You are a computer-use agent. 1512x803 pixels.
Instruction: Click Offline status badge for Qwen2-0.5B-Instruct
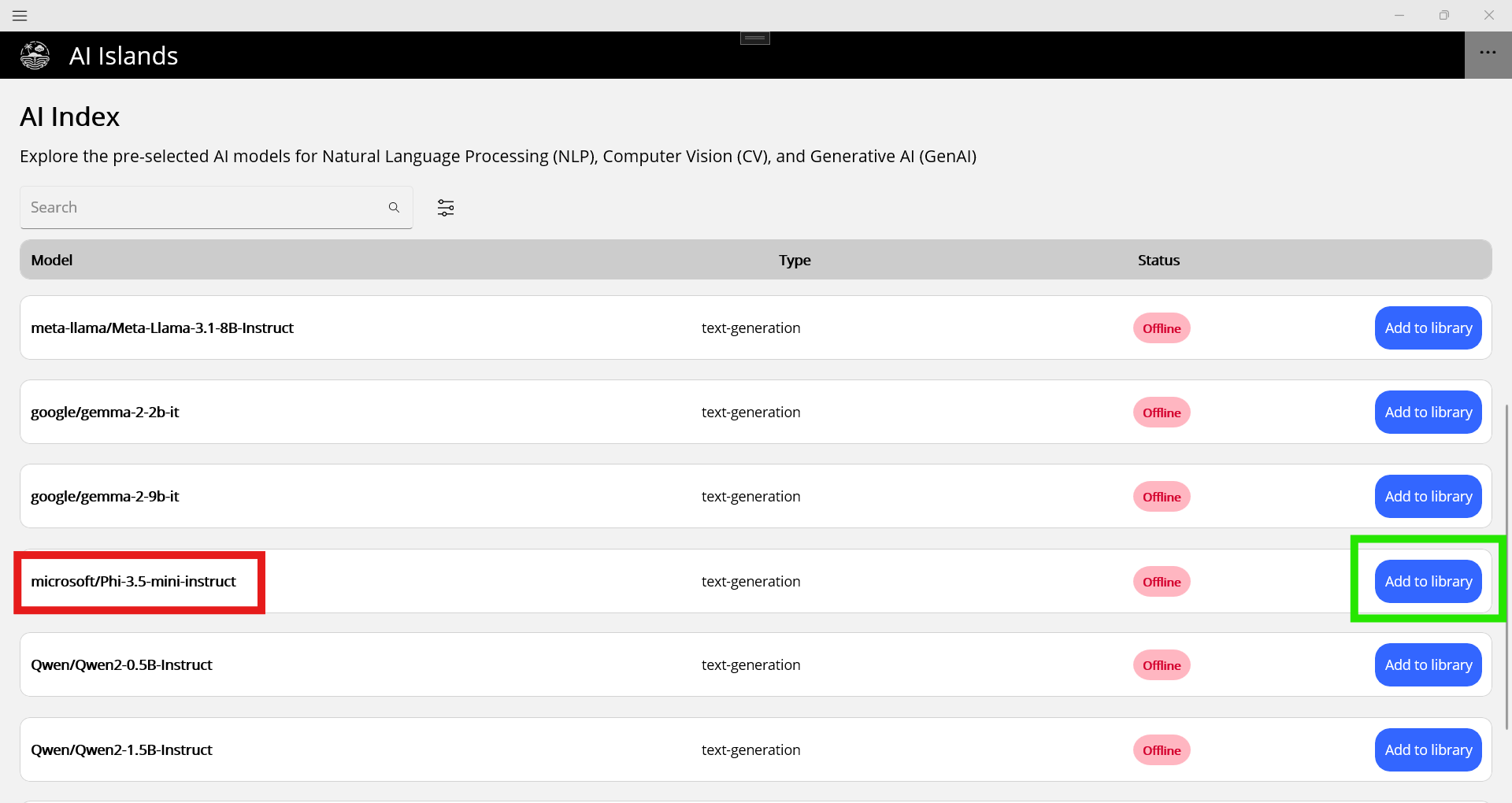1162,665
